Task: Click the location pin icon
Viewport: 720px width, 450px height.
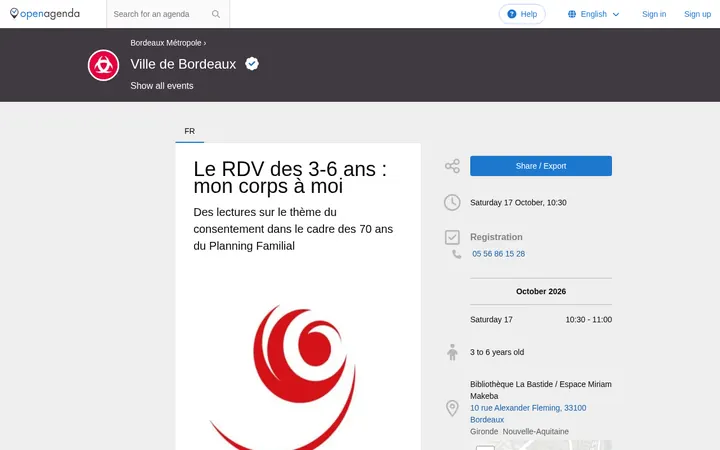Action: [x=452, y=408]
